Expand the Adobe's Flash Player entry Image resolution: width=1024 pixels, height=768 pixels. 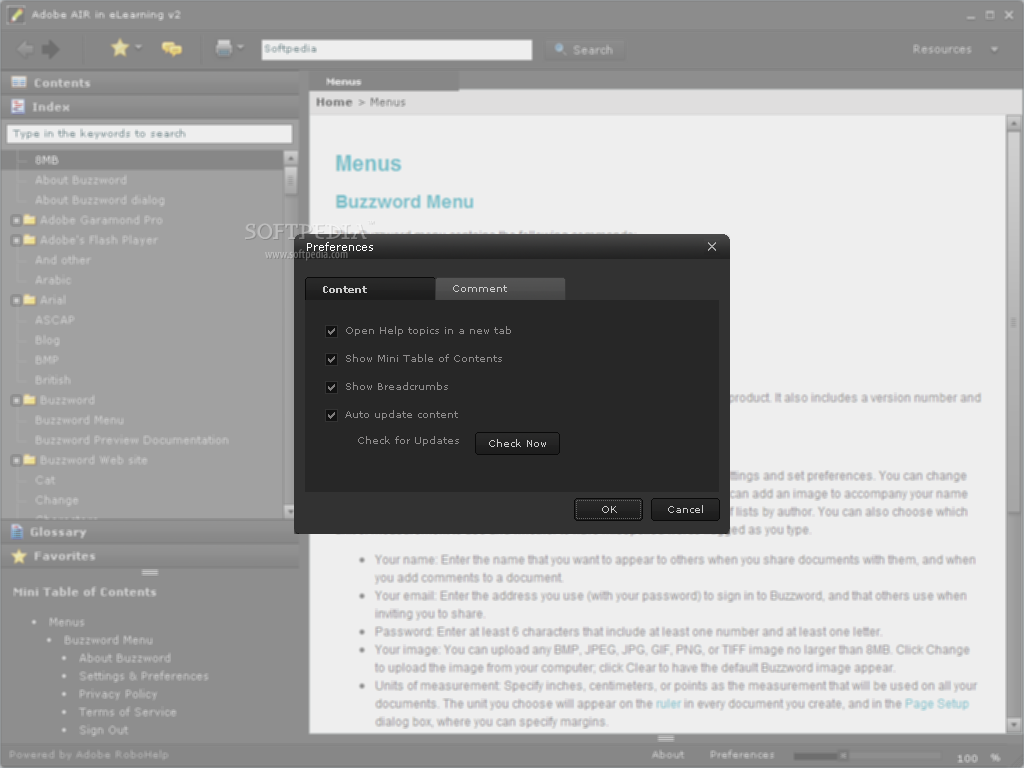pos(16,240)
